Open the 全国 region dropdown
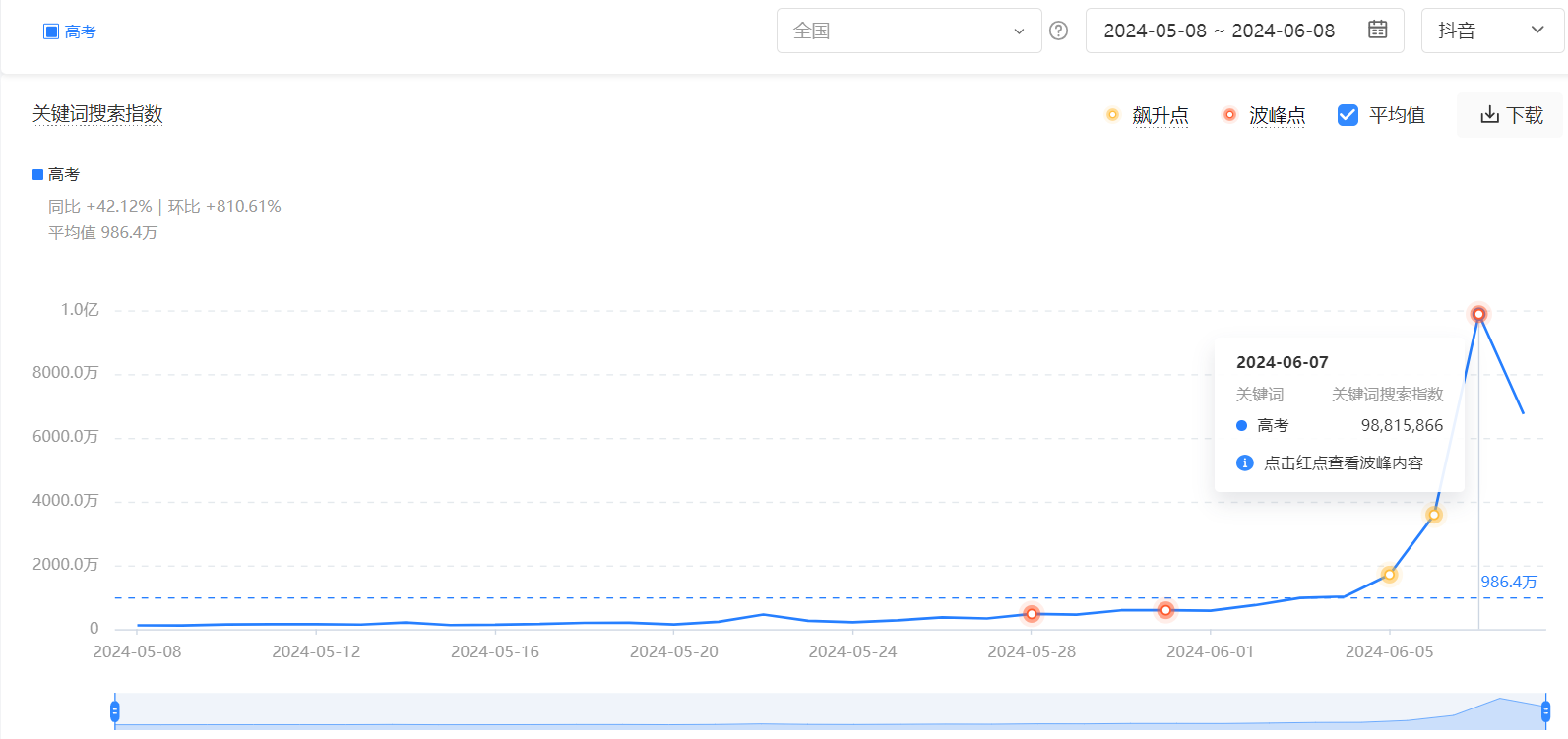The image size is (1568, 739). coord(908,31)
